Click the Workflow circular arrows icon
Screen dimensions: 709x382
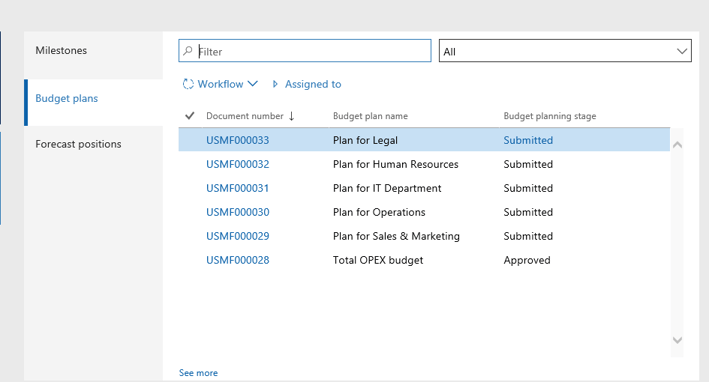(x=188, y=84)
